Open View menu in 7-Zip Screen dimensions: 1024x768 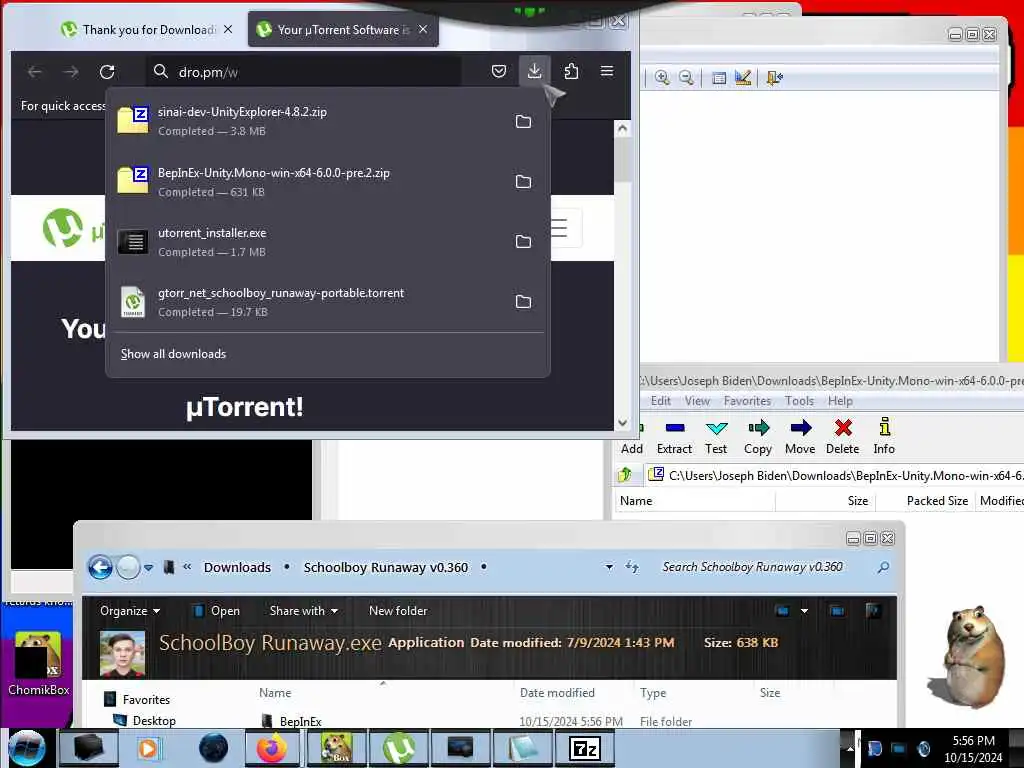697,401
